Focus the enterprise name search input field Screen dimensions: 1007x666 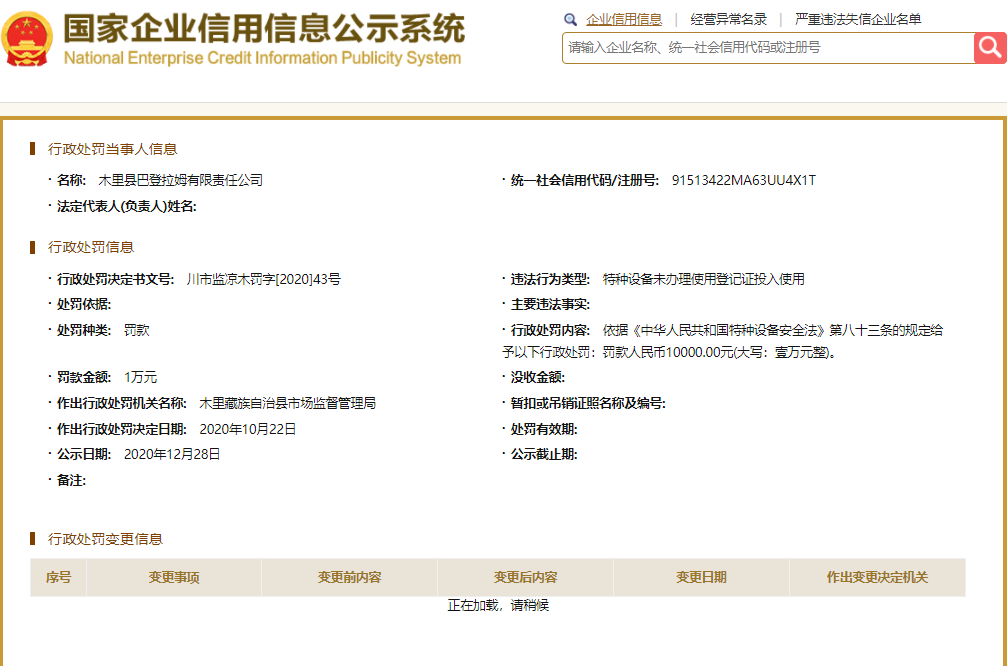(768, 48)
